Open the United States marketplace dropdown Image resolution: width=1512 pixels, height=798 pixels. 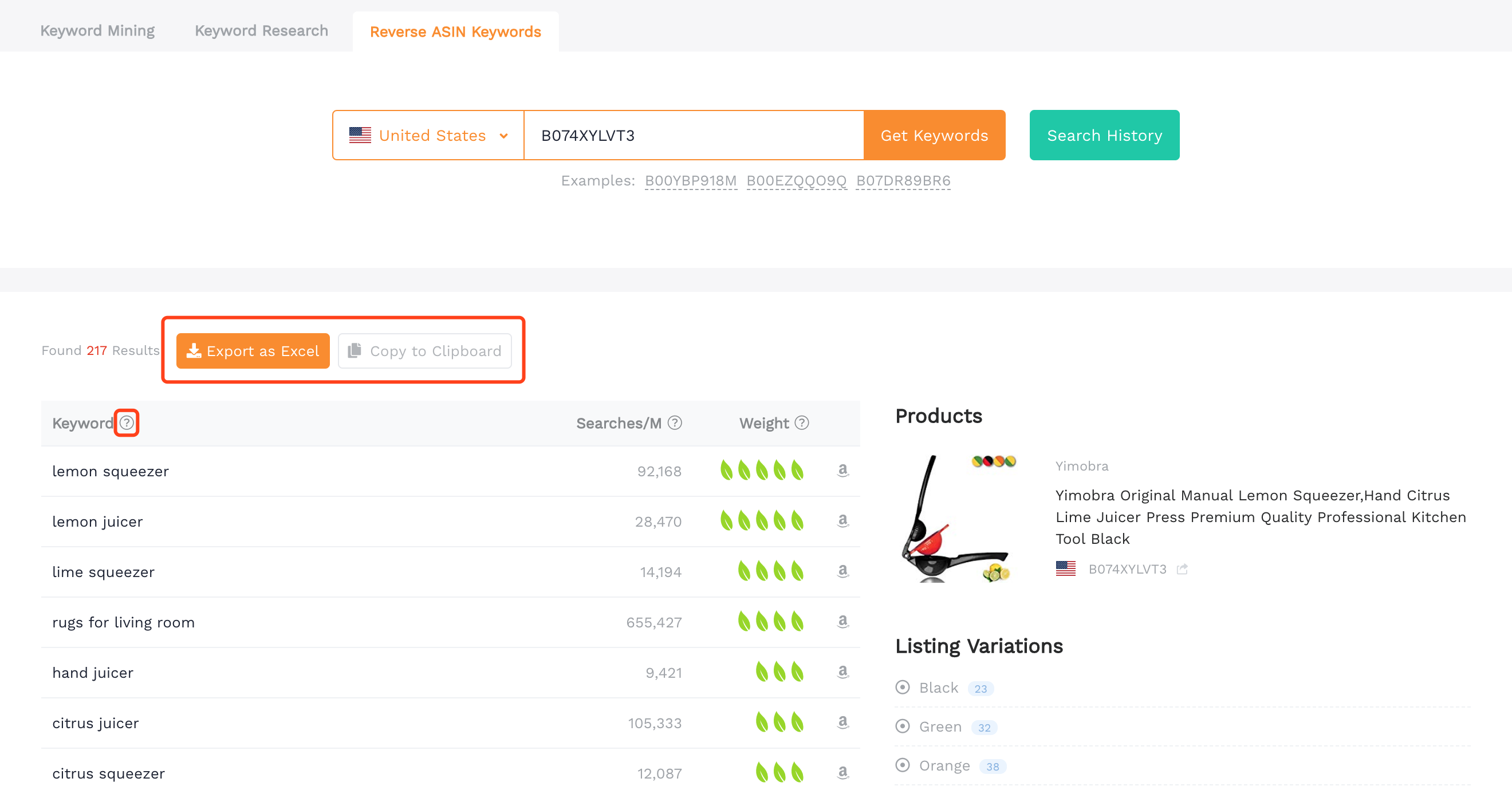point(428,136)
